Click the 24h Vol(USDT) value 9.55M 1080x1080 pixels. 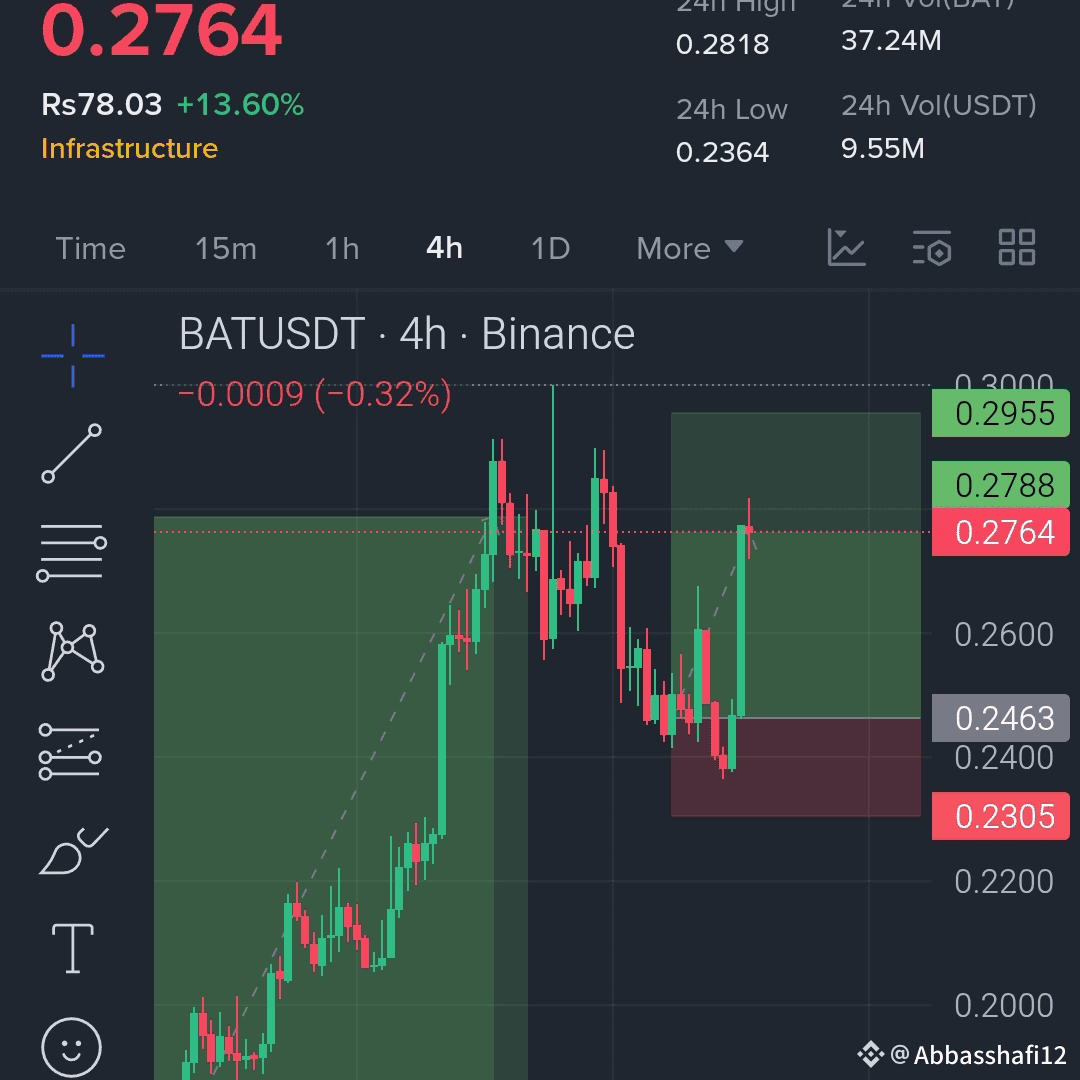[882, 149]
